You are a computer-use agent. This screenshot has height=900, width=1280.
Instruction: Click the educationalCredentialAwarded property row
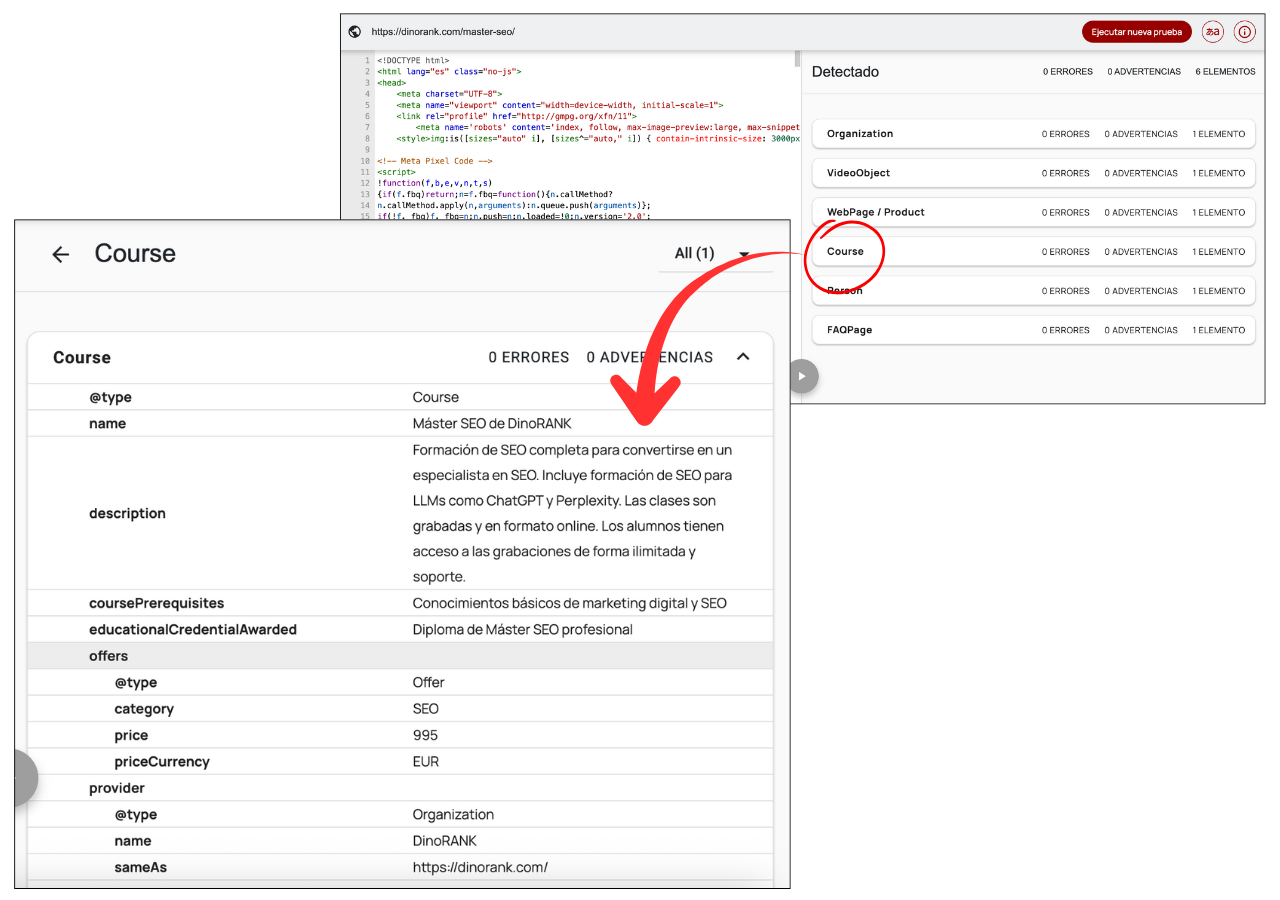[x=400, y=629]
